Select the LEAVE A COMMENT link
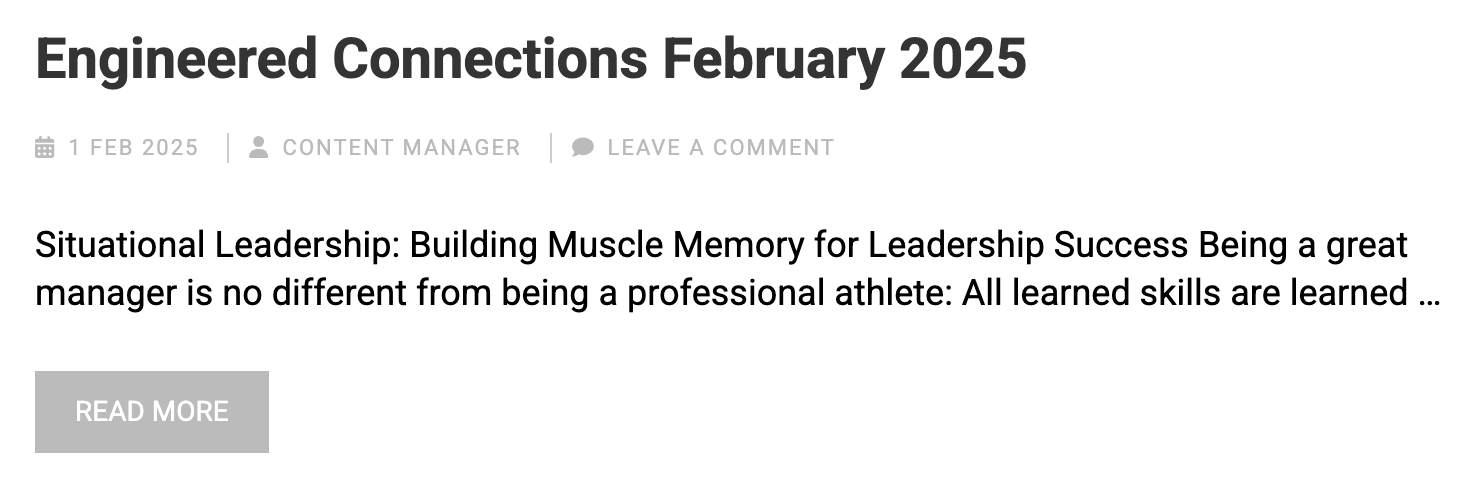This screenshot has width=1478, height=496. point(720,148)
